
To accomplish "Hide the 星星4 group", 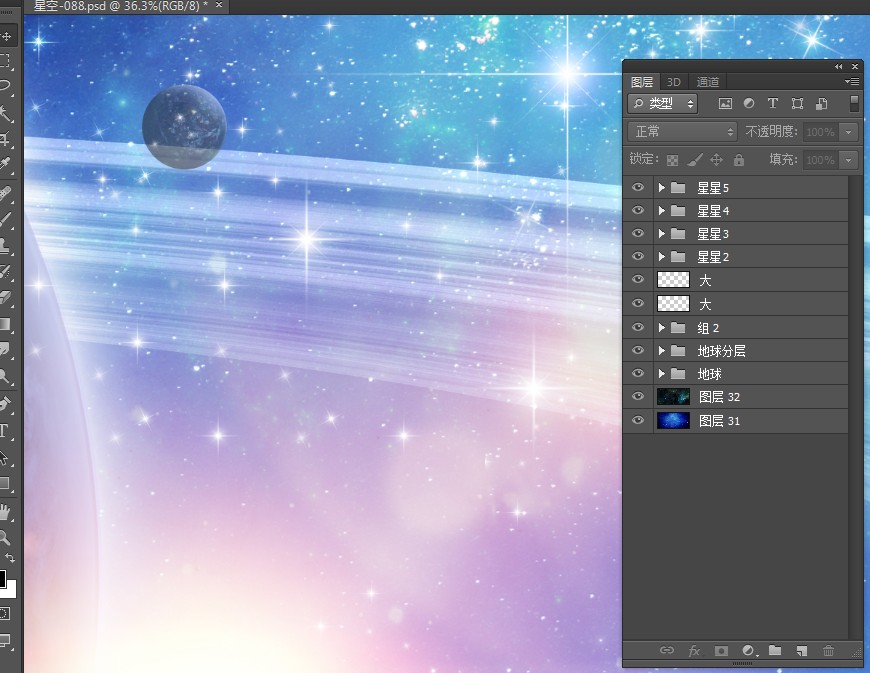I will tap(638, 210).
